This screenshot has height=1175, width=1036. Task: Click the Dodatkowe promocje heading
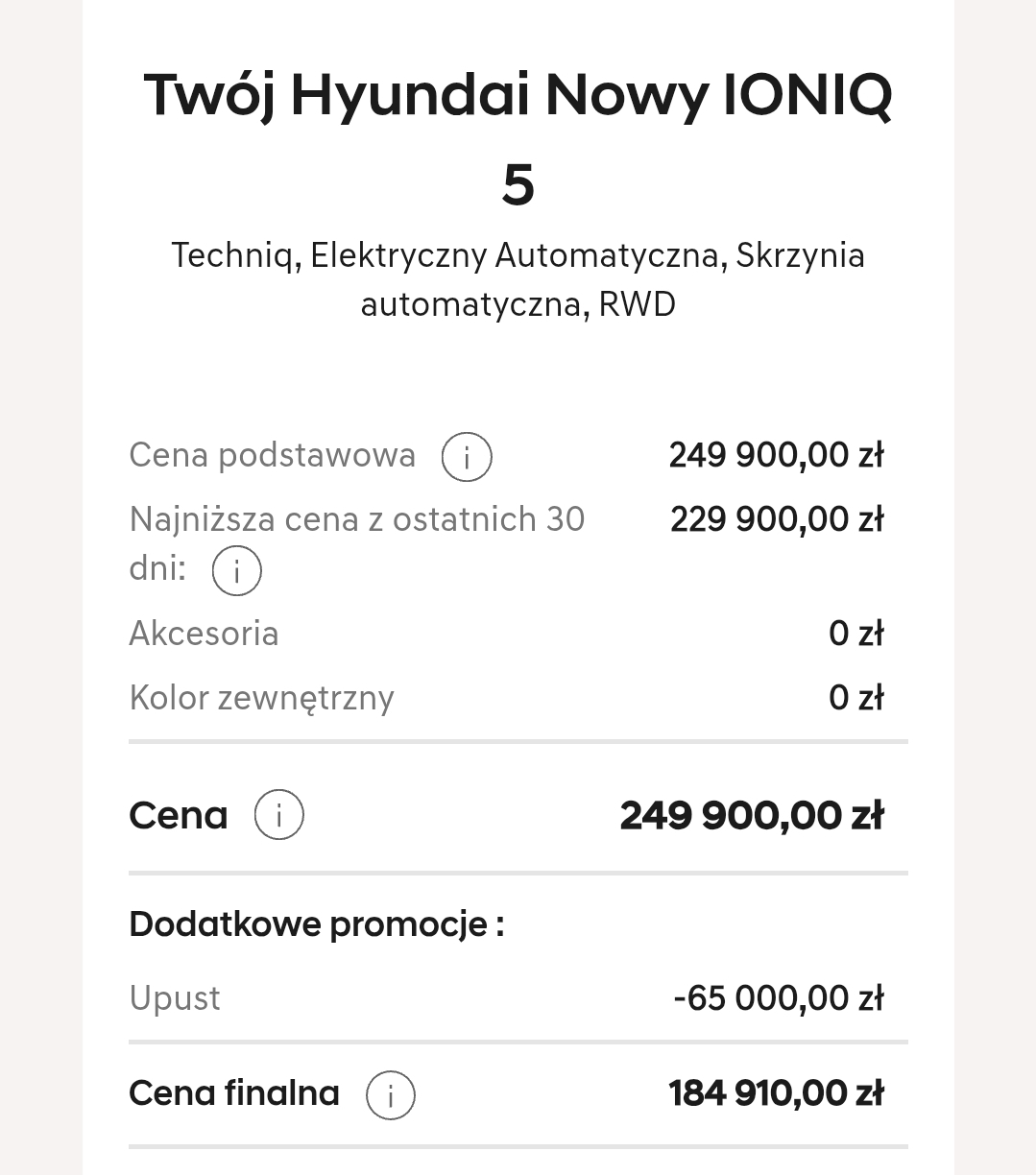click(317, 924)
